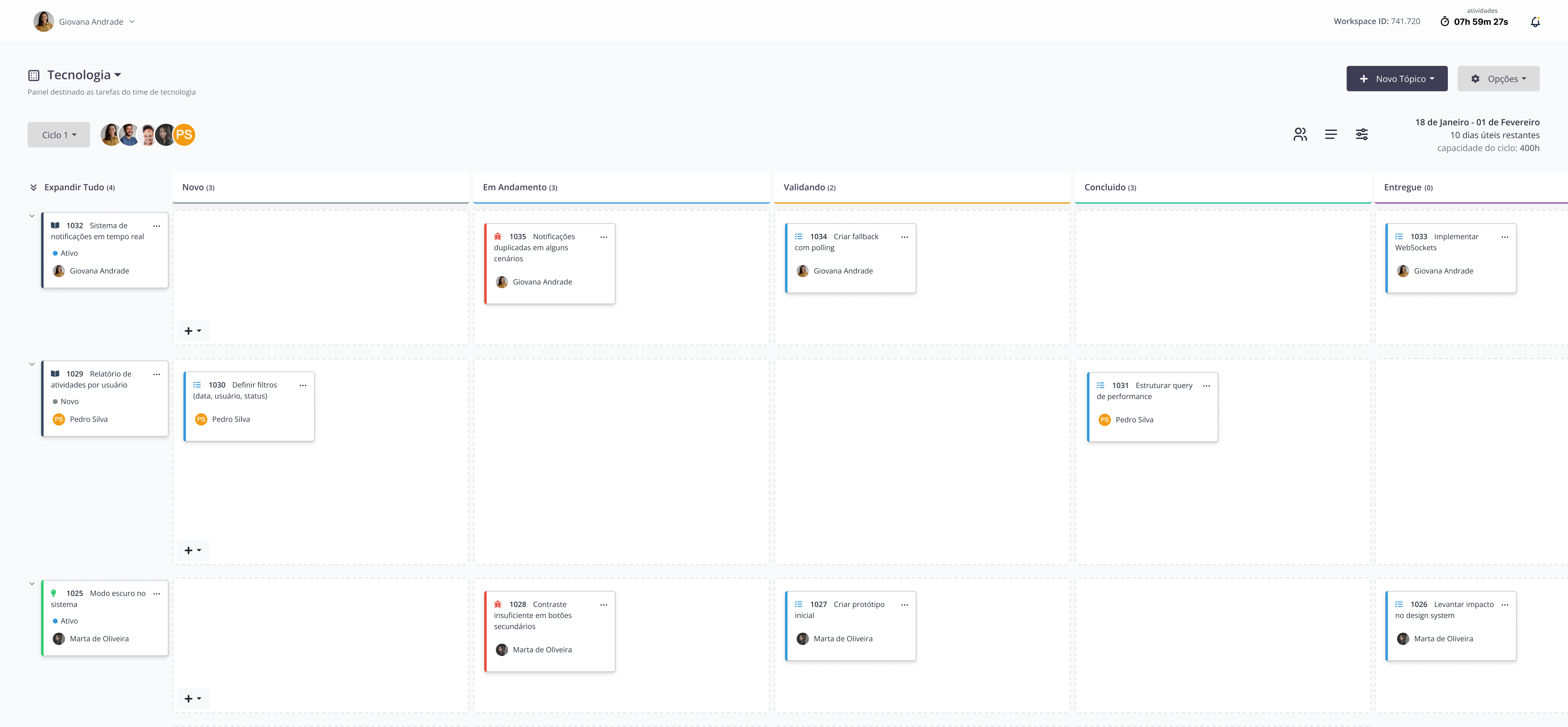Open three-dot menu on card 1035
1568x727 pixels.
[603, 237]
